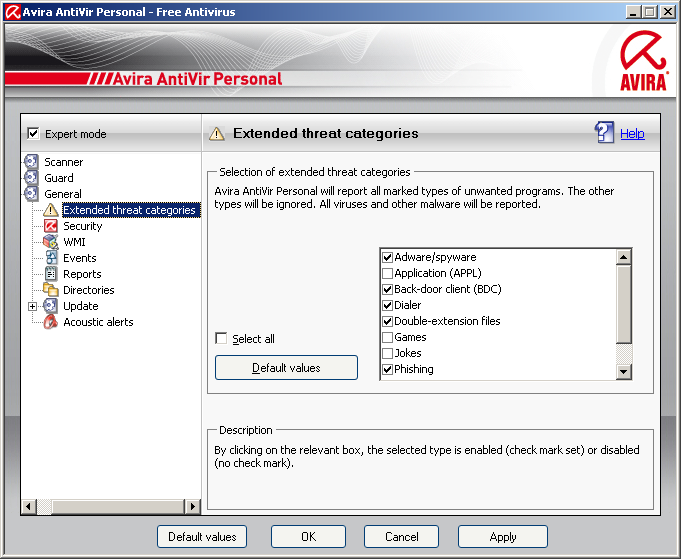Click the WMI icon in the tree
This screenshot has width=681, height=559.
pos(50,242)
